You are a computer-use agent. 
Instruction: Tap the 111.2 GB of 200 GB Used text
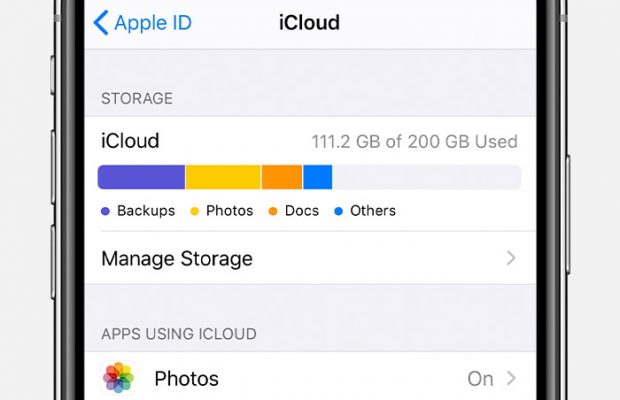(x=414, y=141)
